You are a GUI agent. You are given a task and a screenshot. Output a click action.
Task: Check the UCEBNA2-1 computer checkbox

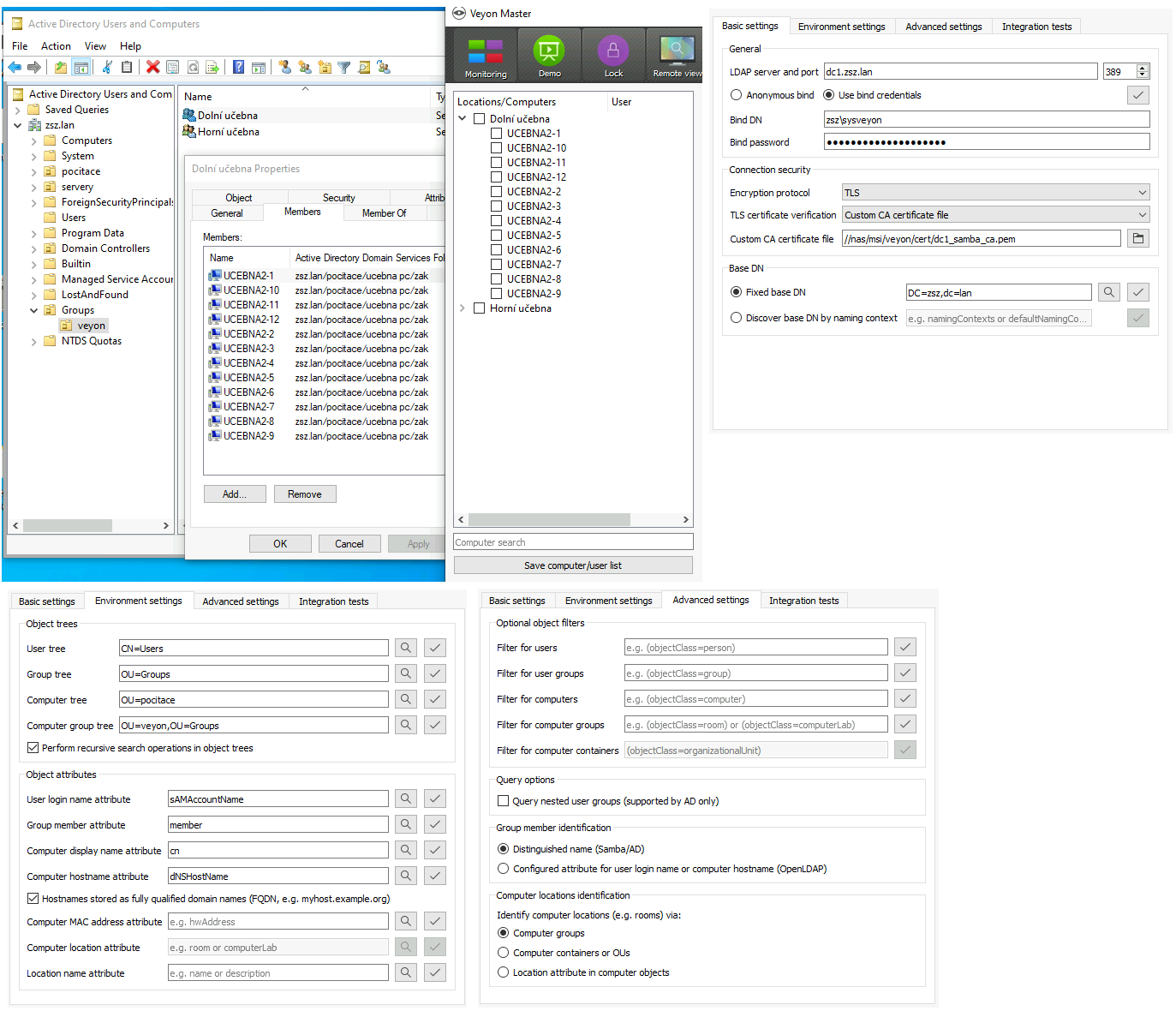[496, 134]
